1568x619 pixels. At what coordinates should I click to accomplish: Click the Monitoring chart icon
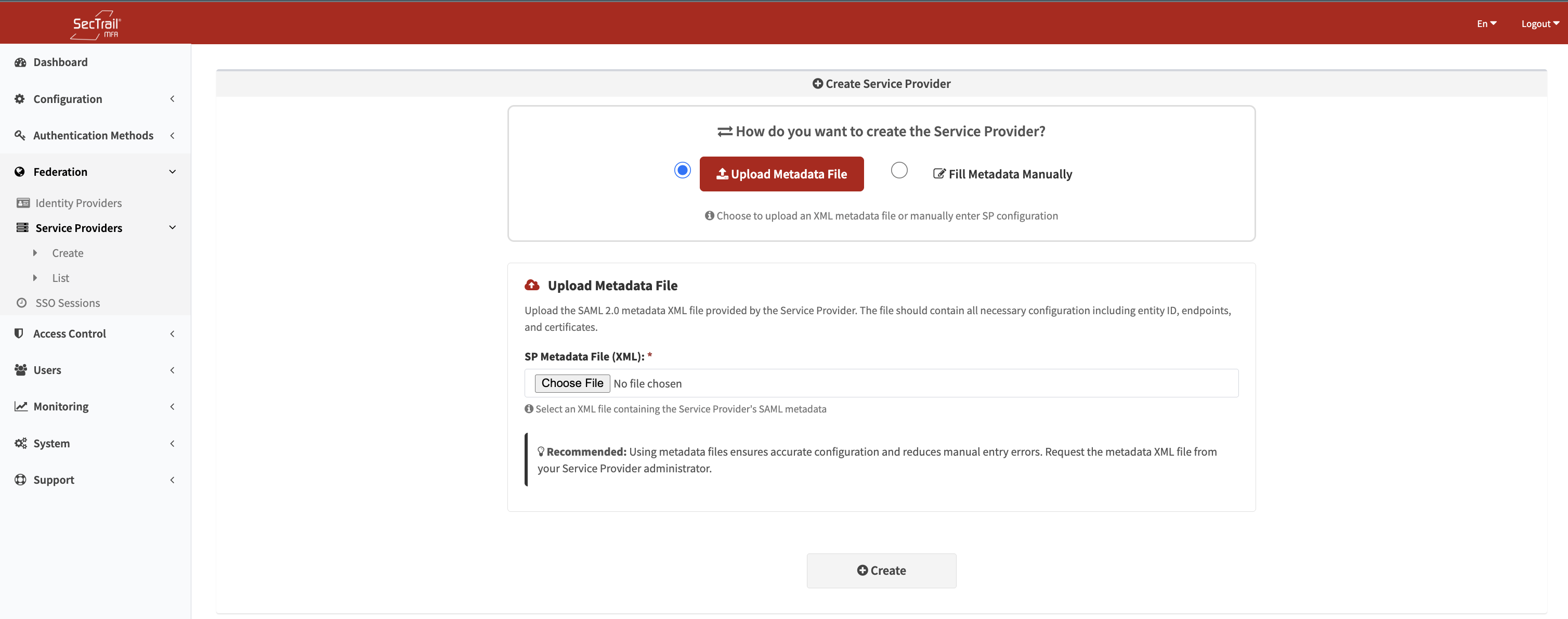[21, 406]
